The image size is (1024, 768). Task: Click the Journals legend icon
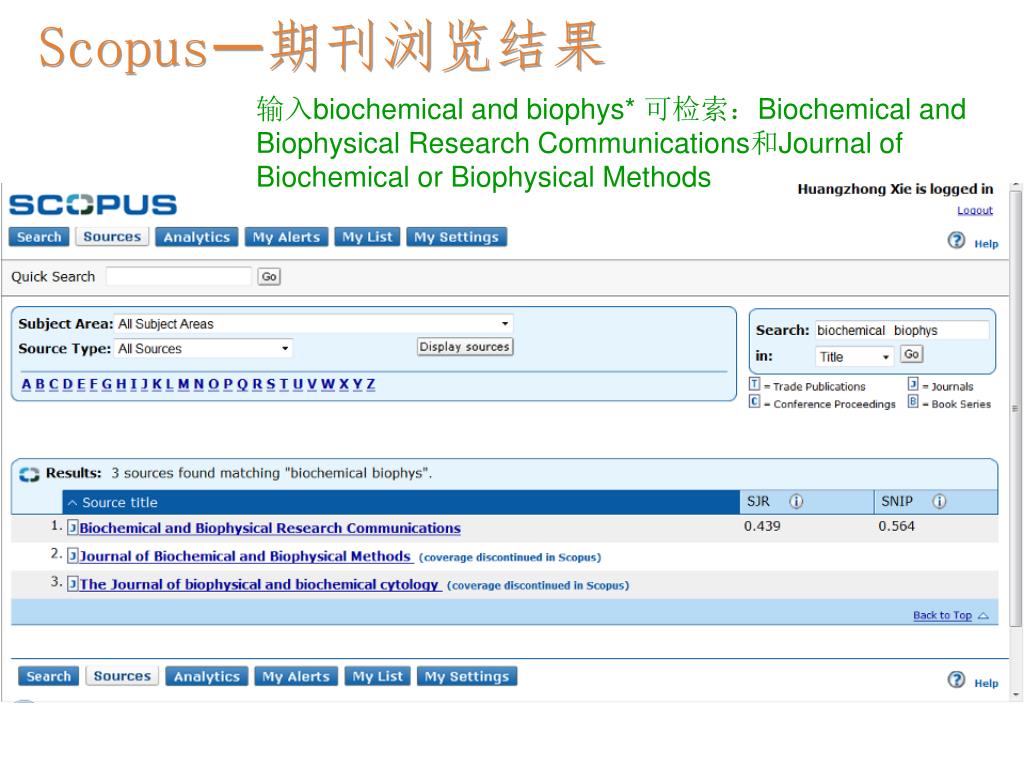(x=913, y=384)
